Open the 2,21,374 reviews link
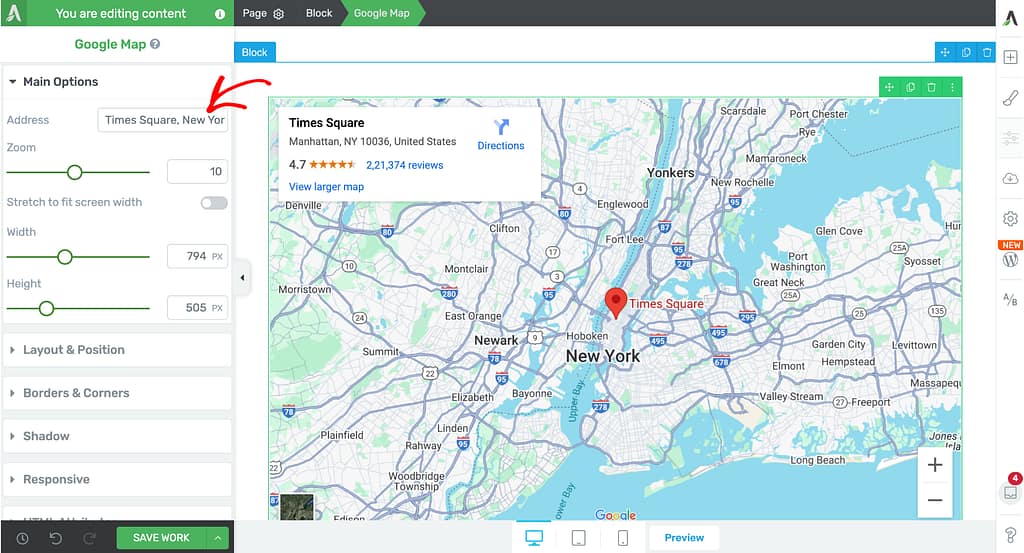This screenshot has height=553, width=1024. point(404,165)
